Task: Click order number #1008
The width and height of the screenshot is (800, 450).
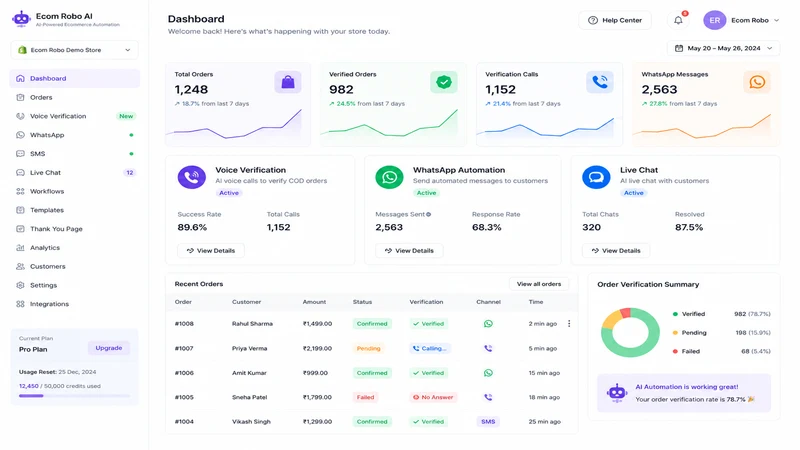Action: pyautogui.click(x=184, y=324)
